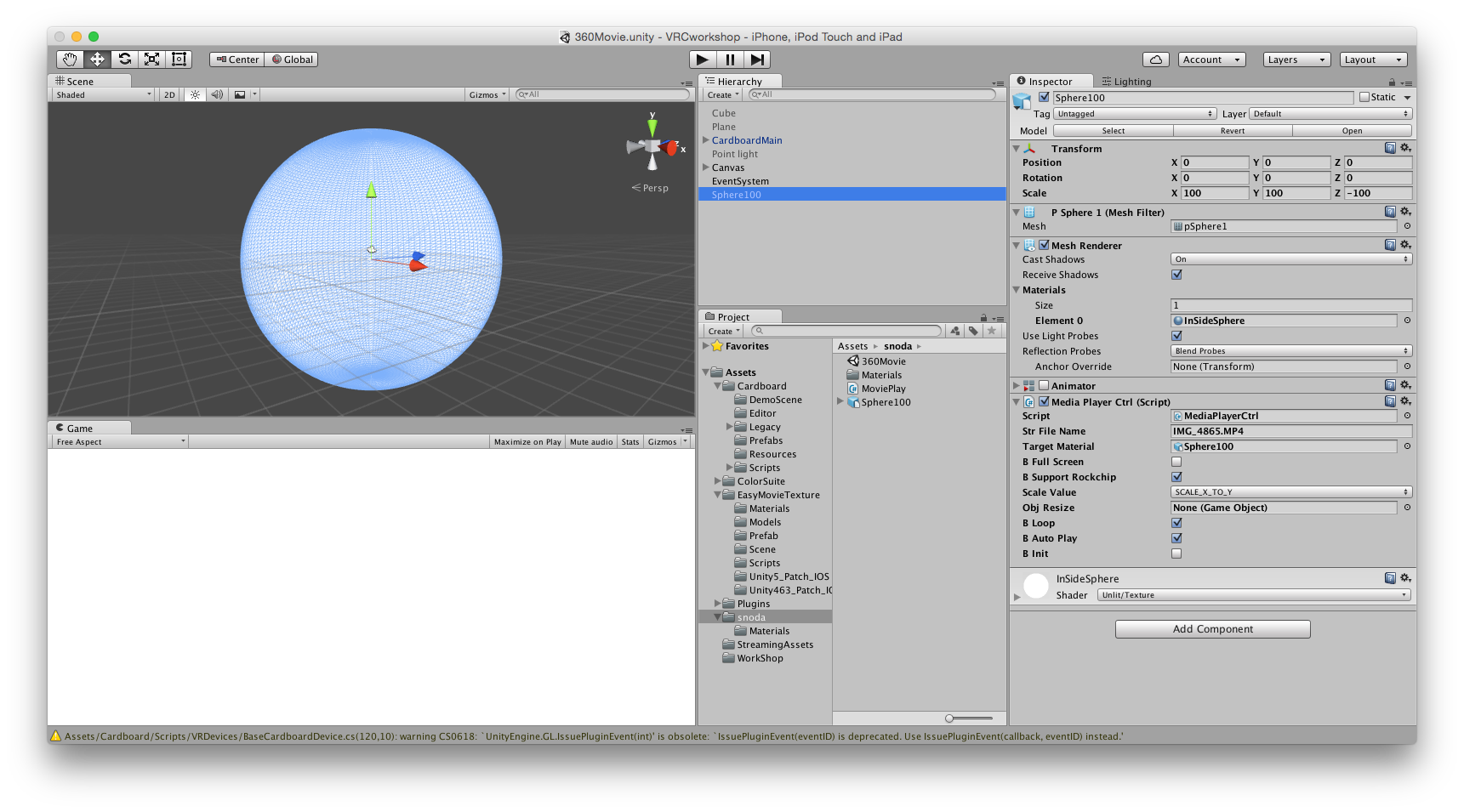Click the Add Component button
1464x812 pixels.
(1213, 629)
